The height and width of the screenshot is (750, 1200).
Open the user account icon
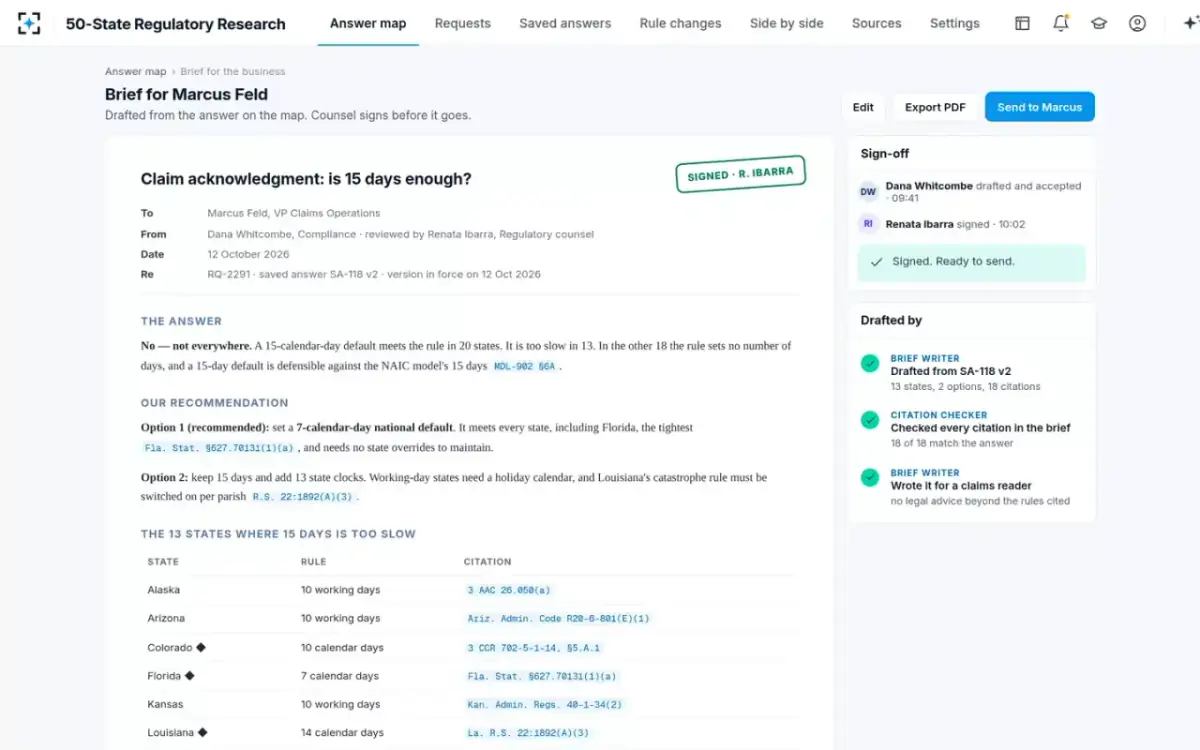point(1137,23)
